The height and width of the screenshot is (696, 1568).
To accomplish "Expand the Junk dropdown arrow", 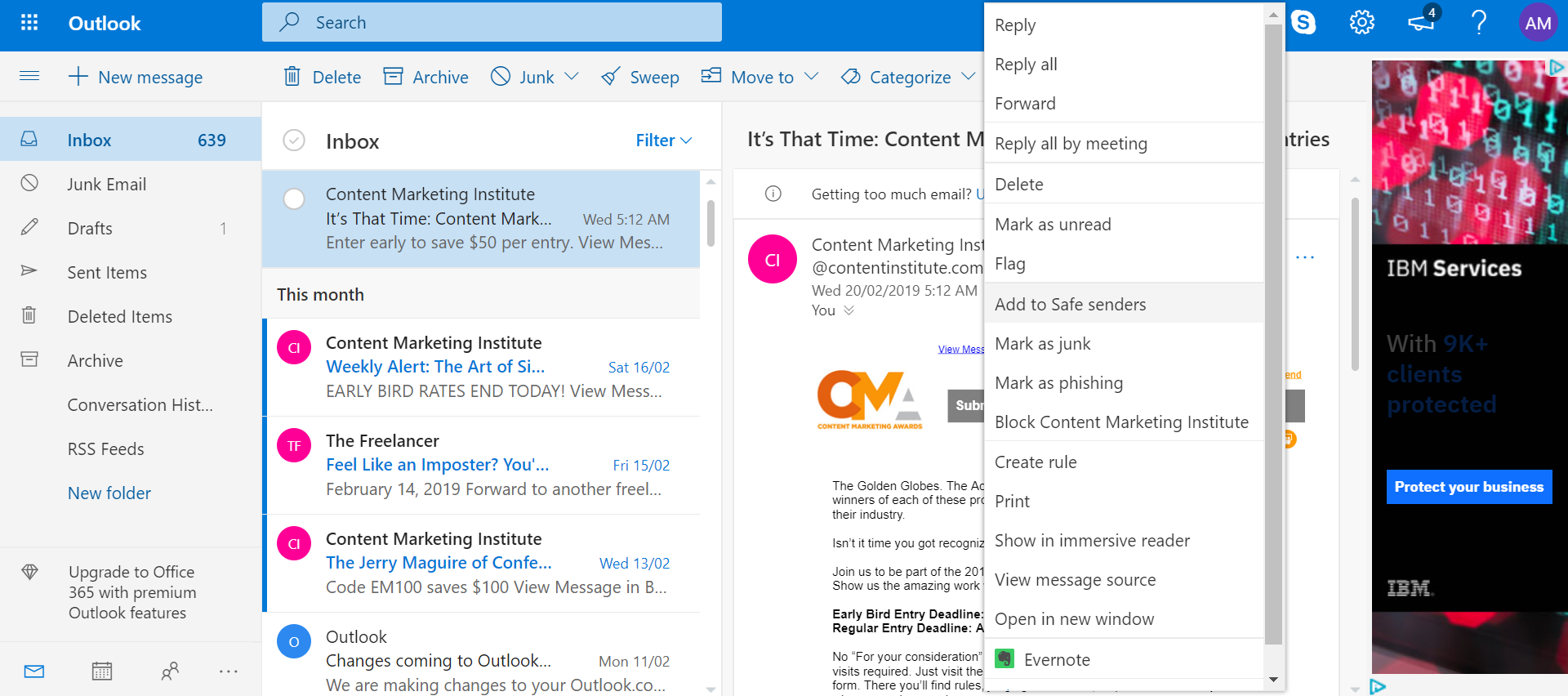I will pos(572,77).
